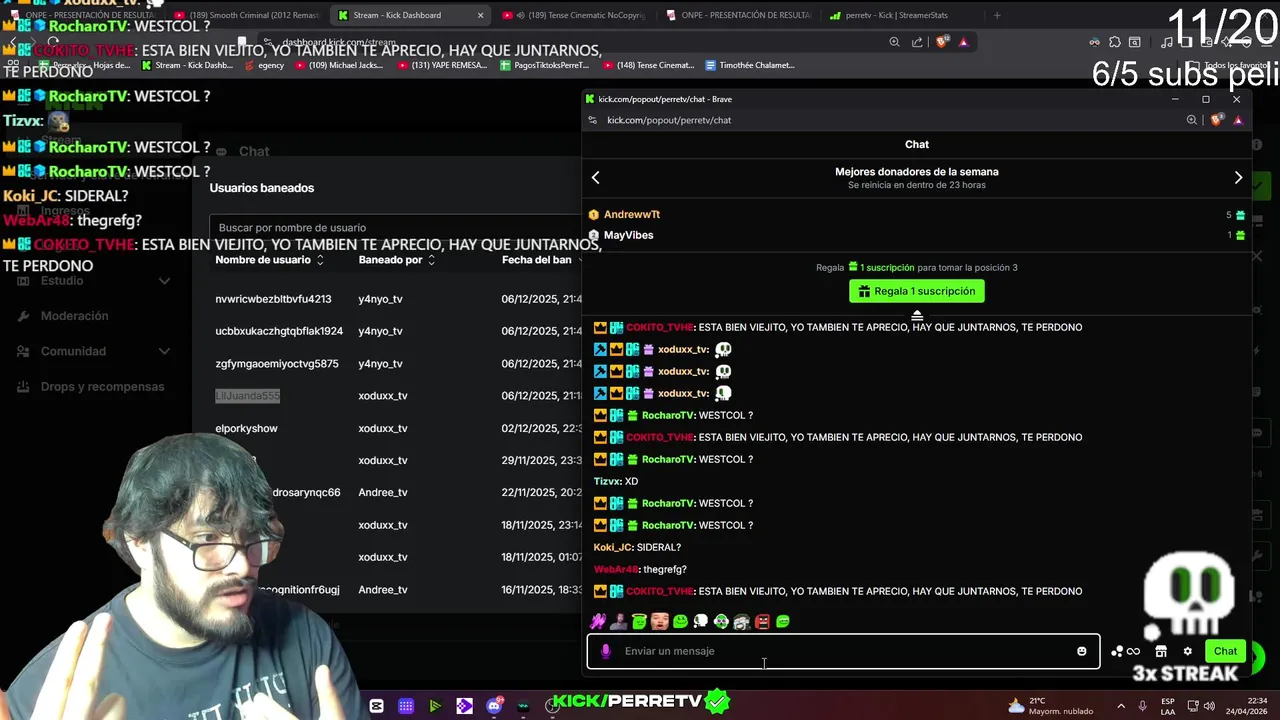Screen dimensions: 1280x720
Task: Collapse donor leaderboard using the eject arrow
Action: [917, 316]
